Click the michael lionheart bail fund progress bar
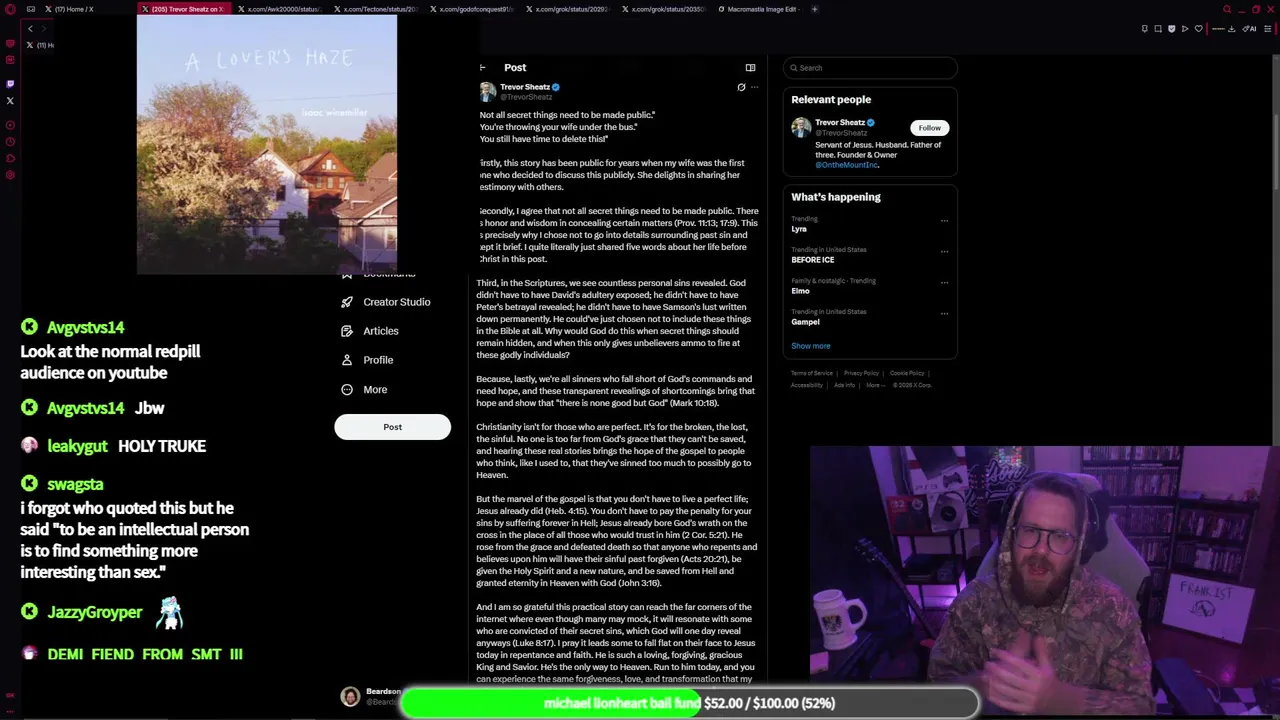The image size is (1280, 720). click(689, 703)
